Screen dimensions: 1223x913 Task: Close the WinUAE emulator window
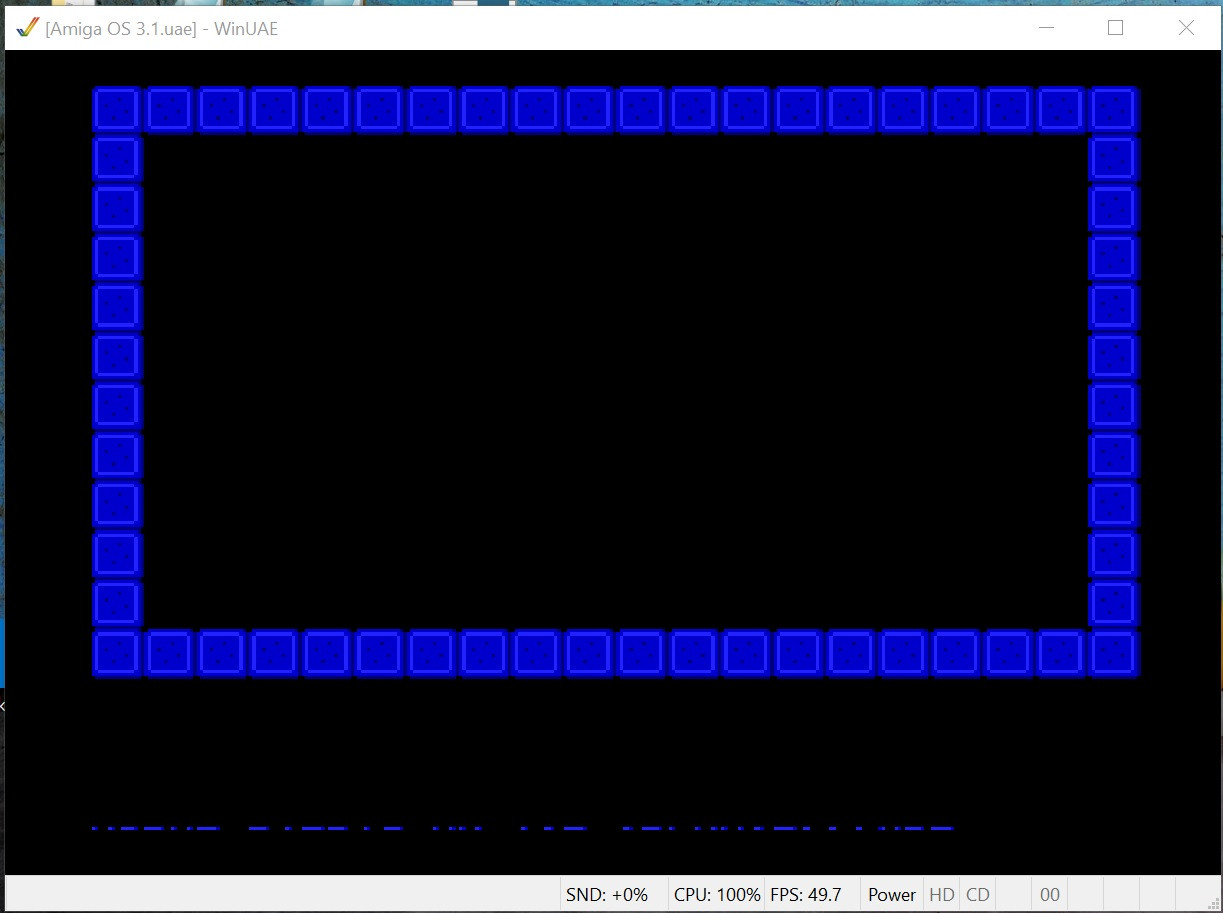(x=1186, y=28)
